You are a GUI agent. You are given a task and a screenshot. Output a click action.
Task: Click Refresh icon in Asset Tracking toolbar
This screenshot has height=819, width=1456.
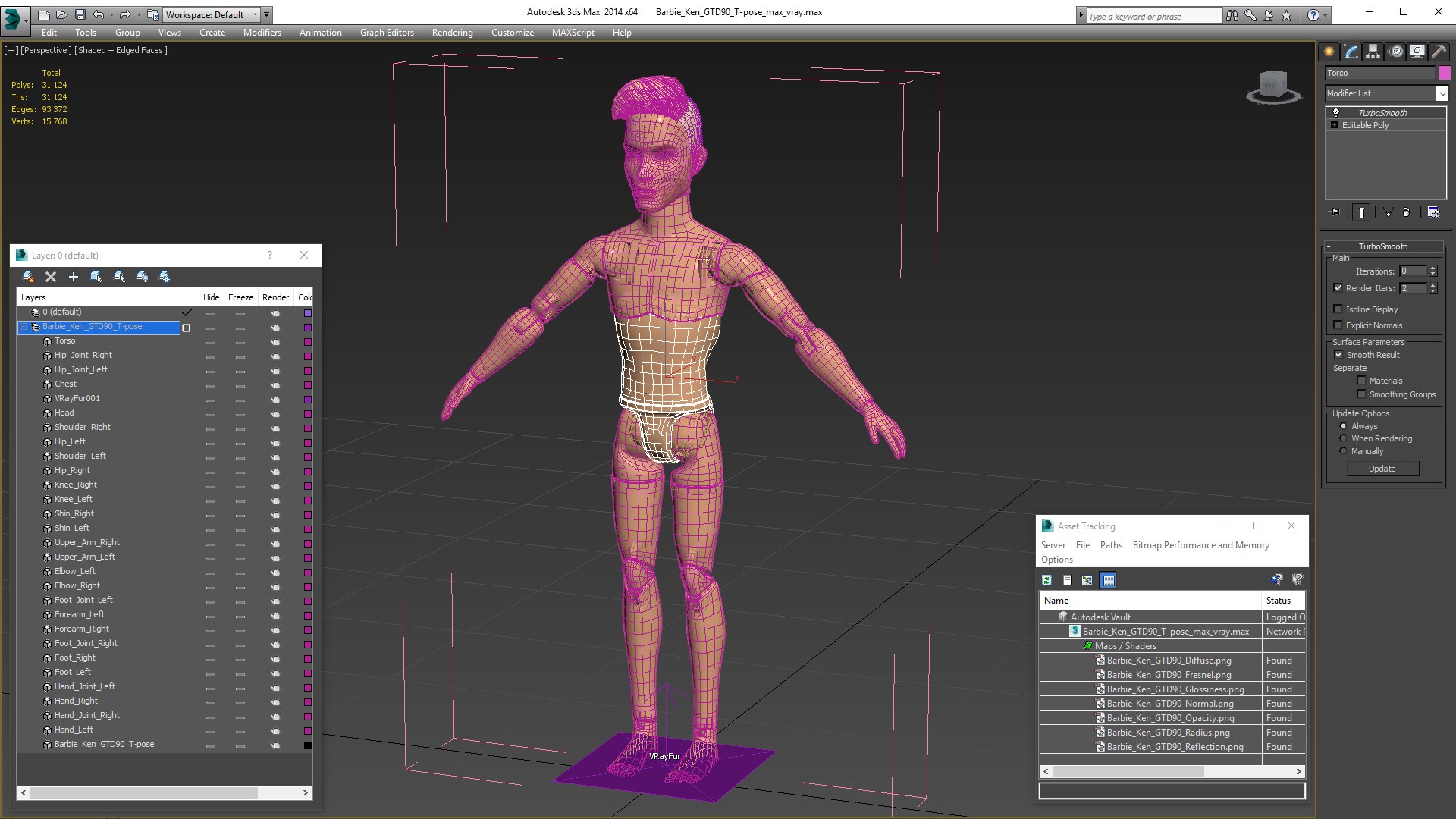pyautogui.click(x=1047, y=580)
